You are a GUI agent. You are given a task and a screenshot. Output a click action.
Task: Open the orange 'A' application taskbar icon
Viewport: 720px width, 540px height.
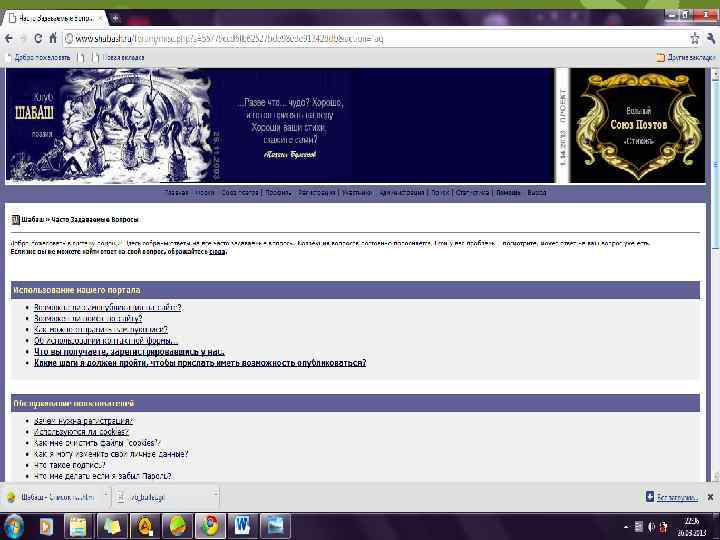145,526
